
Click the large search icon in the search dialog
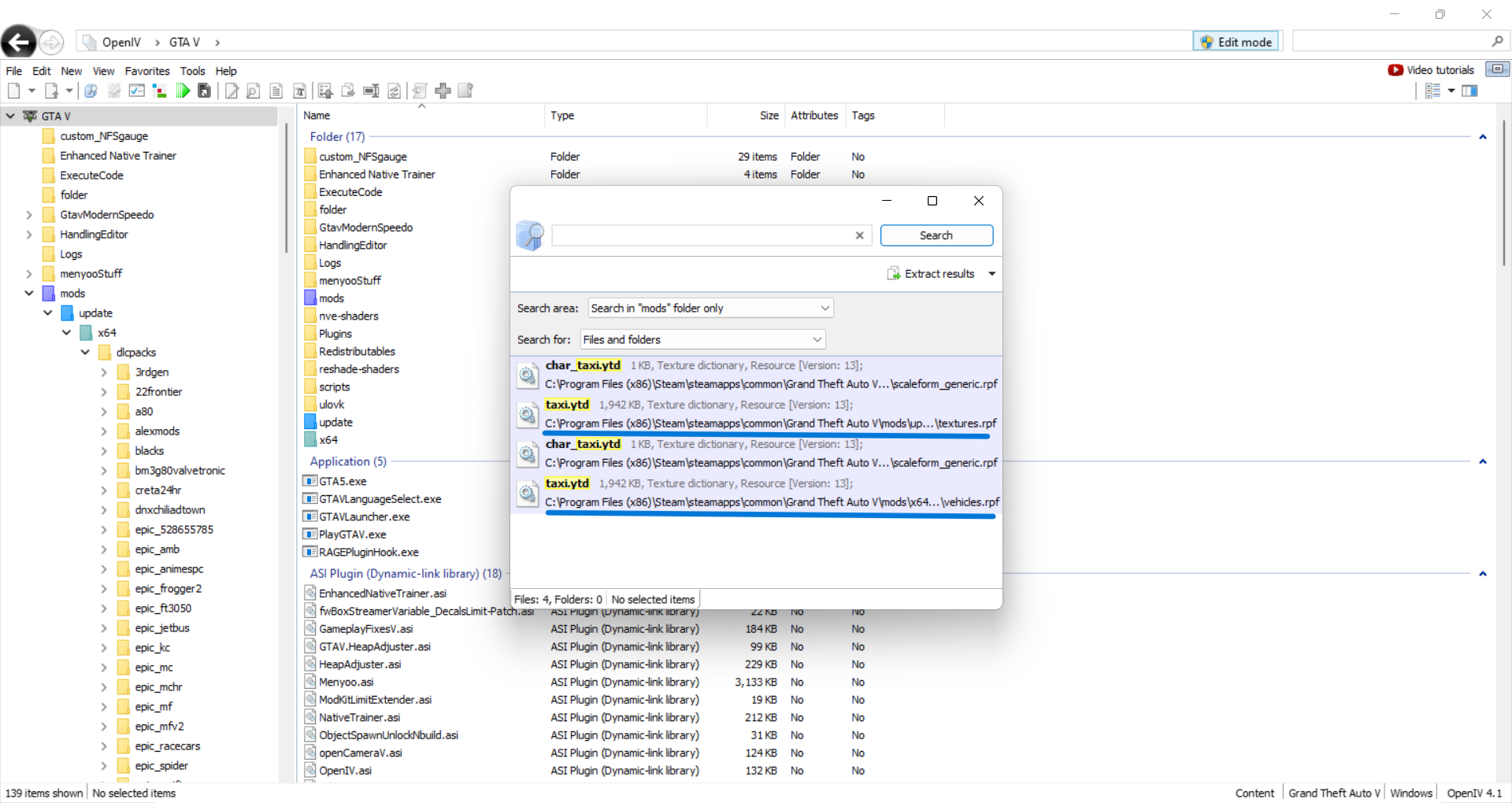click(x=531, y=235)
